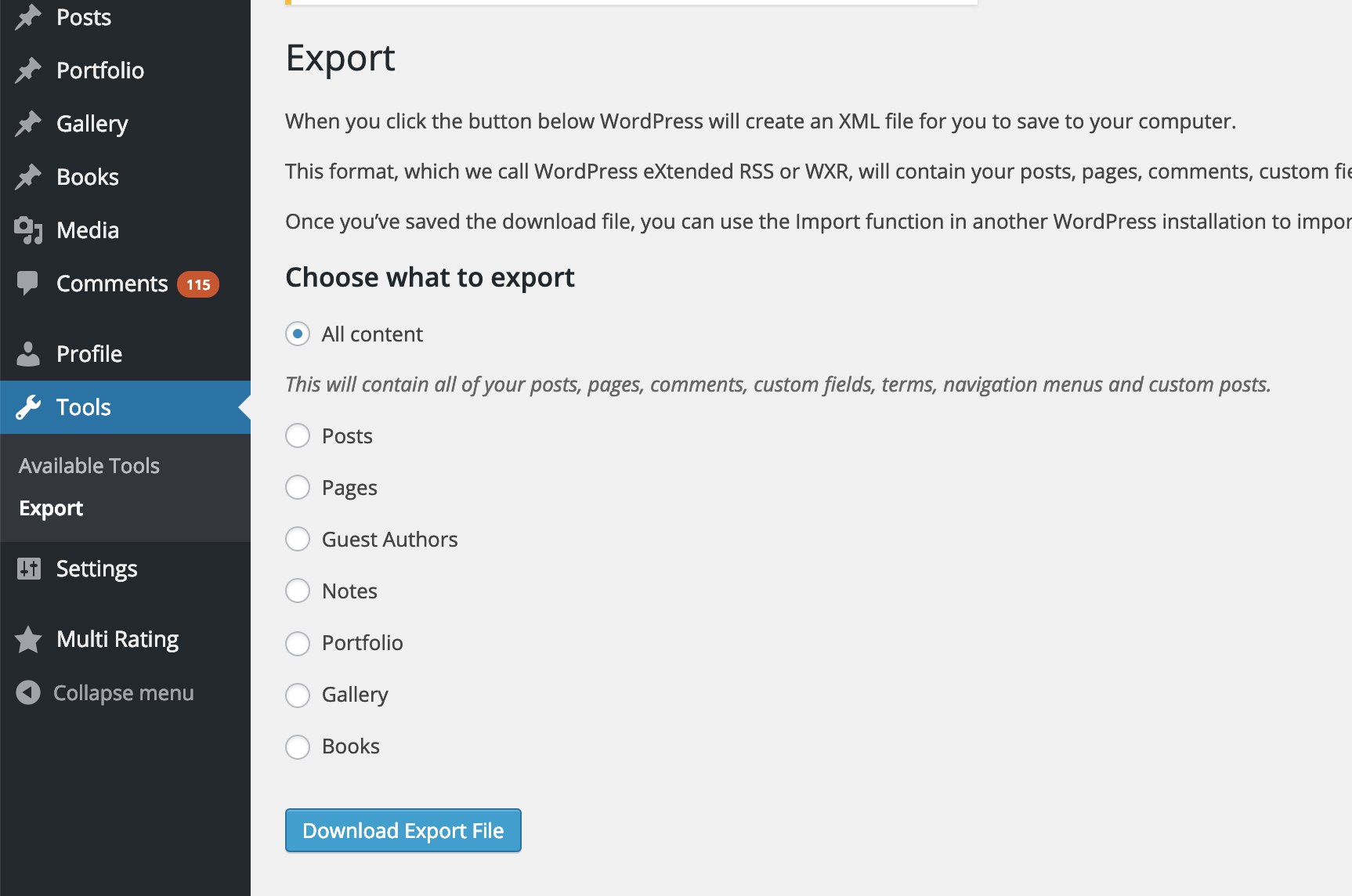Select the Guest Authors radio button

coord(298,539)
